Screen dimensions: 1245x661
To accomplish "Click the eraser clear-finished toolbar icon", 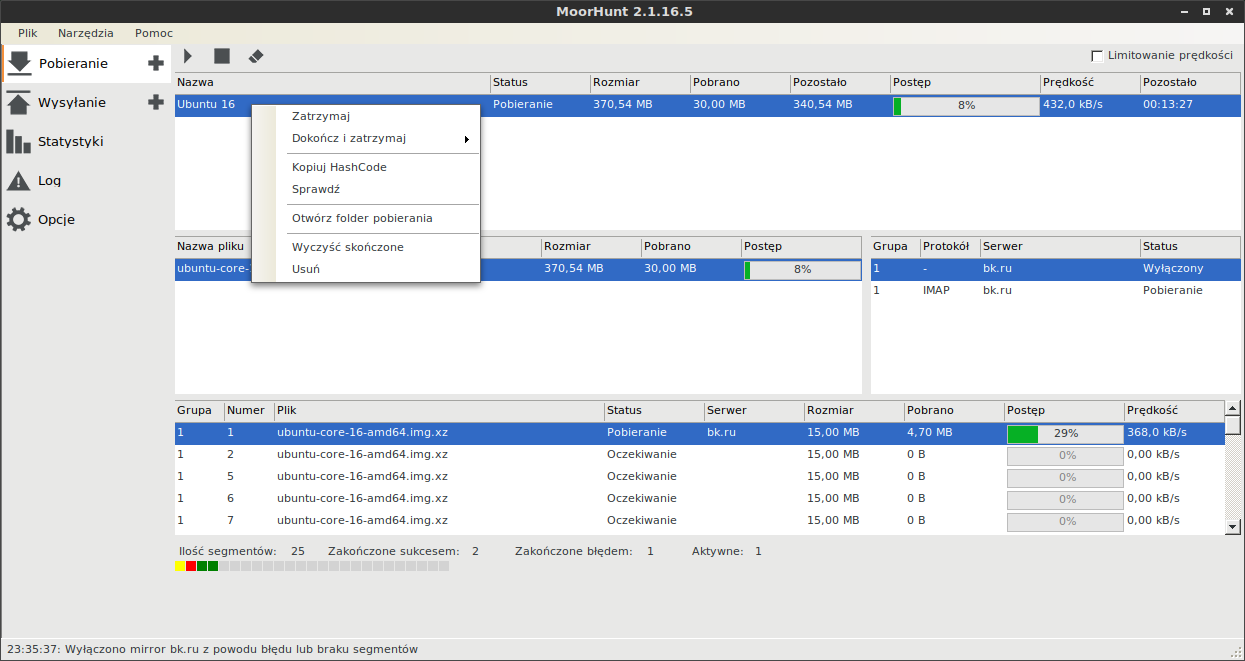I will click(x=255, y=57).
